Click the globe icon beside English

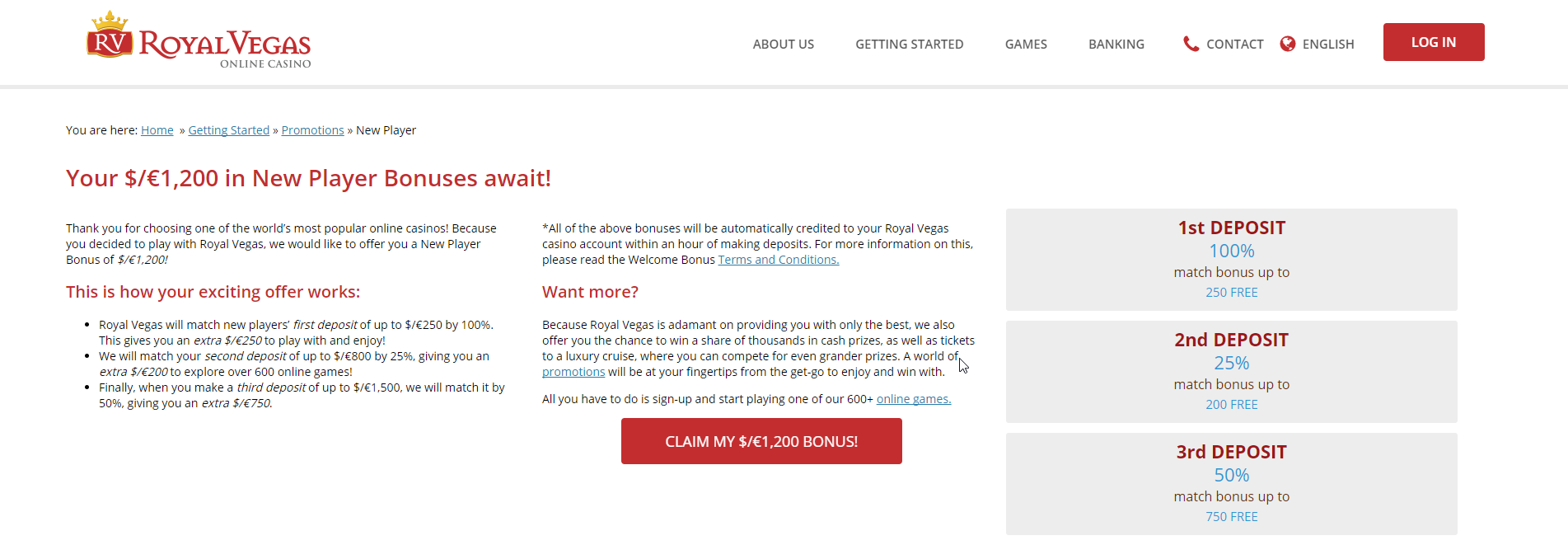point(1288,44)
